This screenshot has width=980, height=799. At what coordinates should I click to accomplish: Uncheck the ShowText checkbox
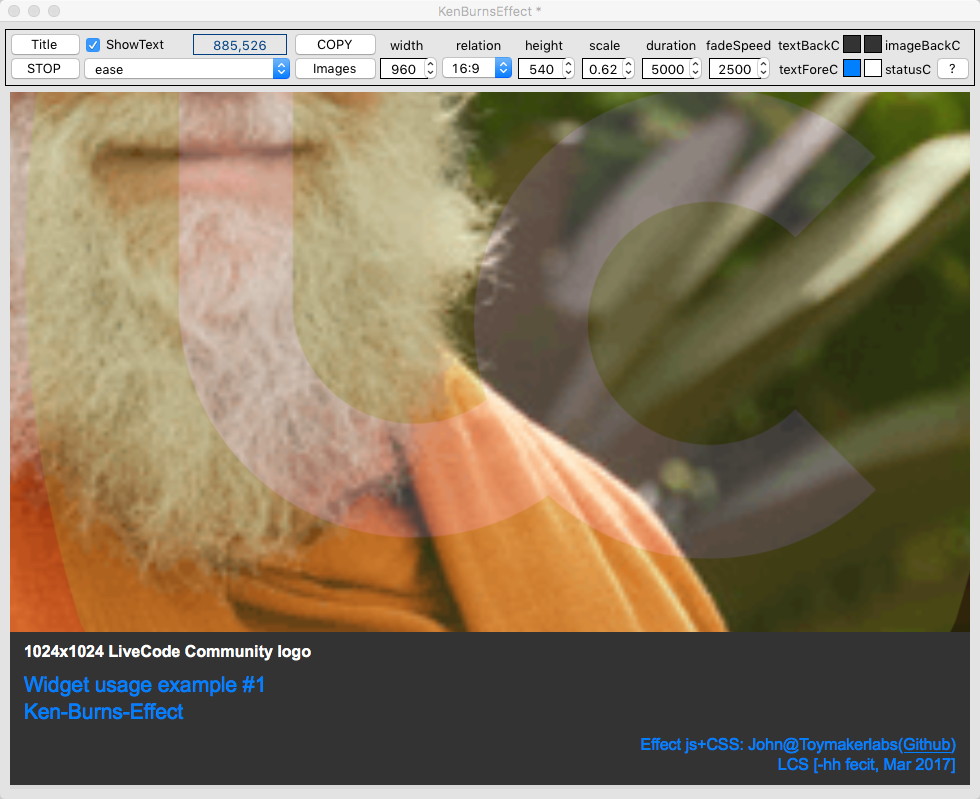[x=93, y=45]
